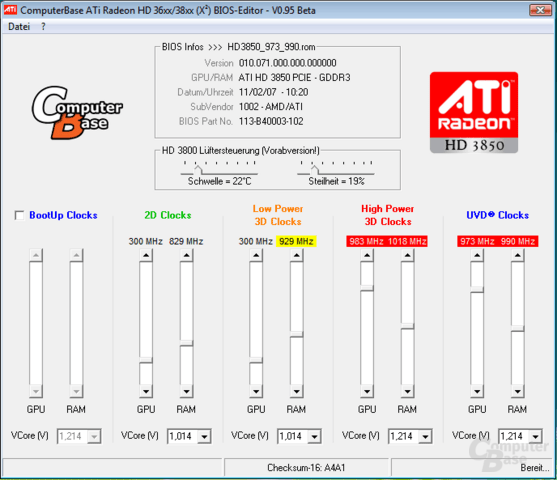Click the SubVendor 1002 - AMD/ATI value

[271, 107]
